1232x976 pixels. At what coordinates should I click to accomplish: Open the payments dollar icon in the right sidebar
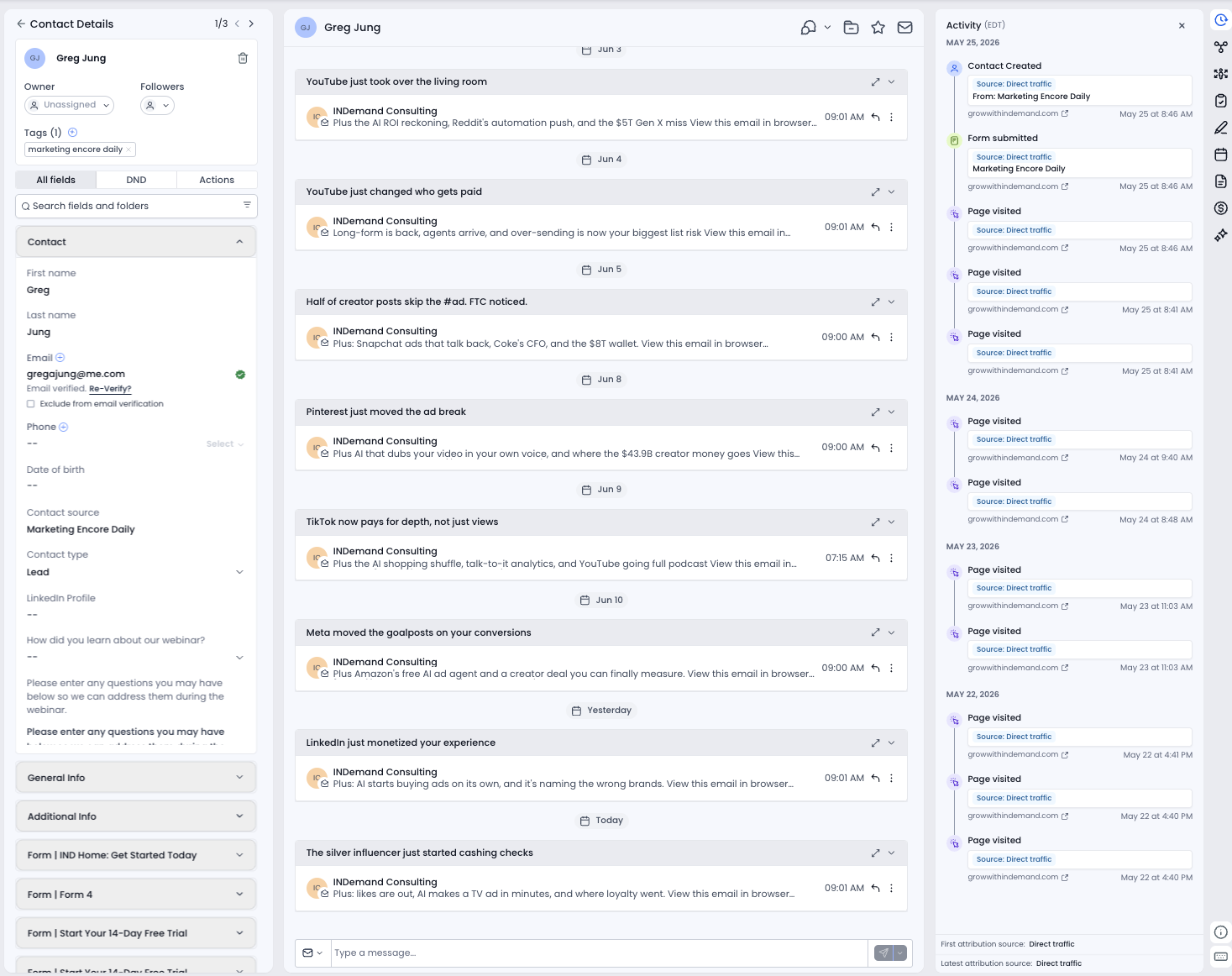click(1220, 208)
